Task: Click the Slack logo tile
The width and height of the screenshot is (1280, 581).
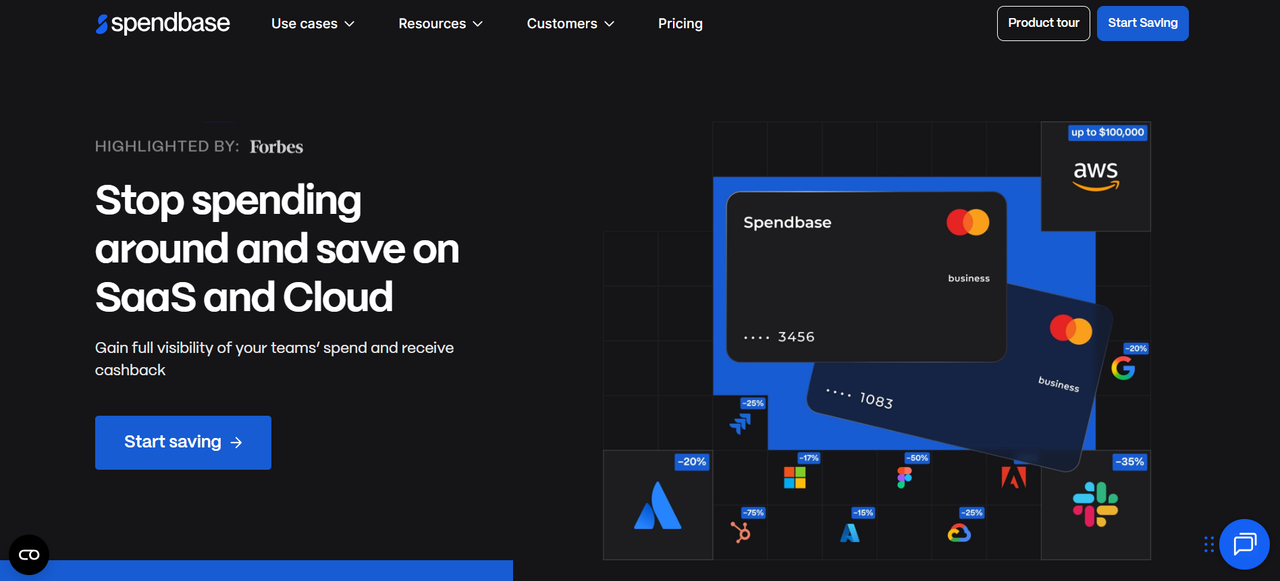Action: point(1095,505)
